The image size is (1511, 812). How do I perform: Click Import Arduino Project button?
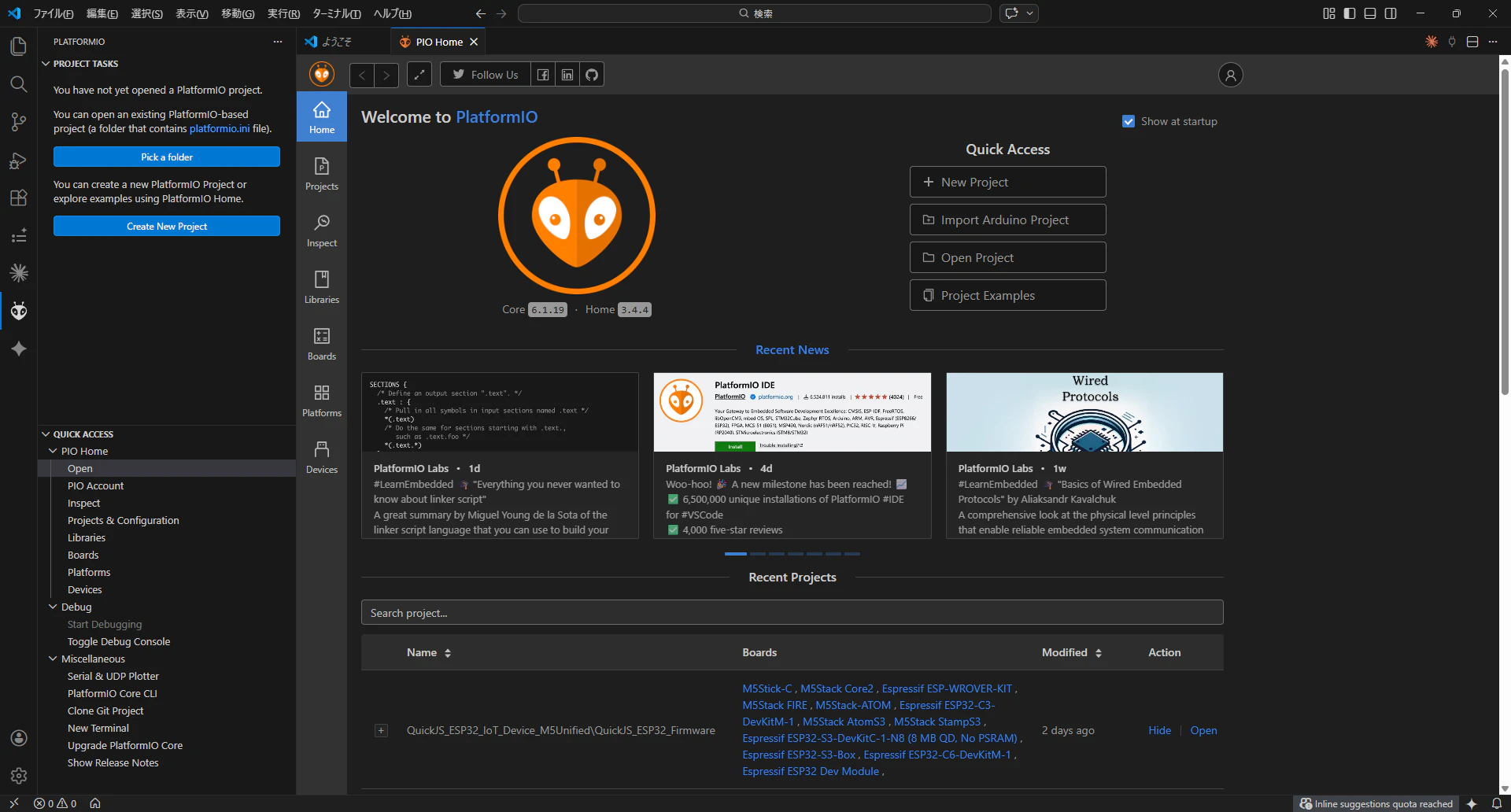[x=1008, y=220]
